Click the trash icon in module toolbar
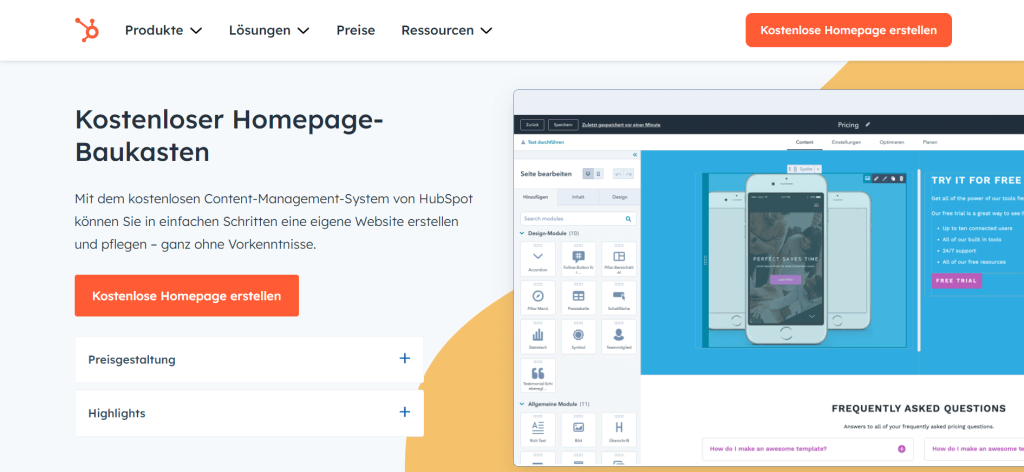Image resolution: width=1024 pixels, height=472 pixels. (902, 178)
